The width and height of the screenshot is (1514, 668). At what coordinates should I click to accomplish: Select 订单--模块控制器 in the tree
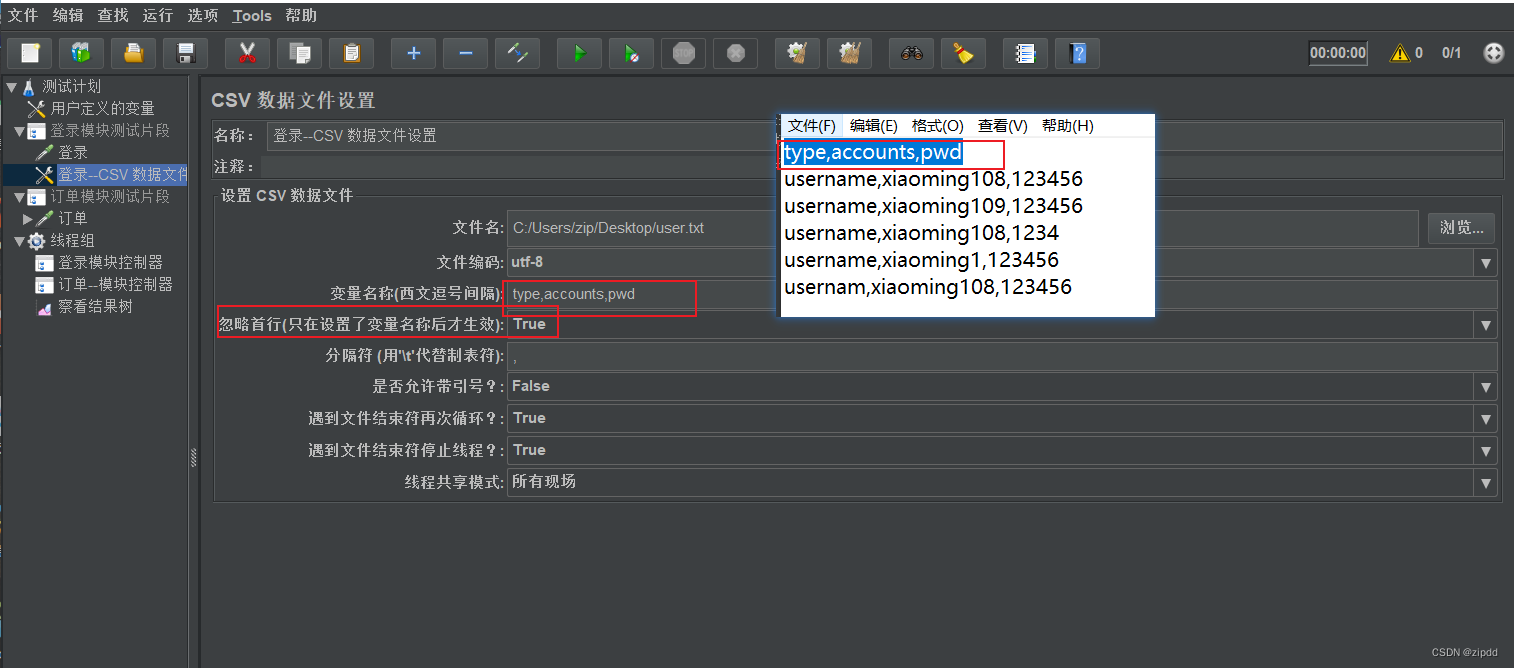pyautogui.click(x=115, y=284)
